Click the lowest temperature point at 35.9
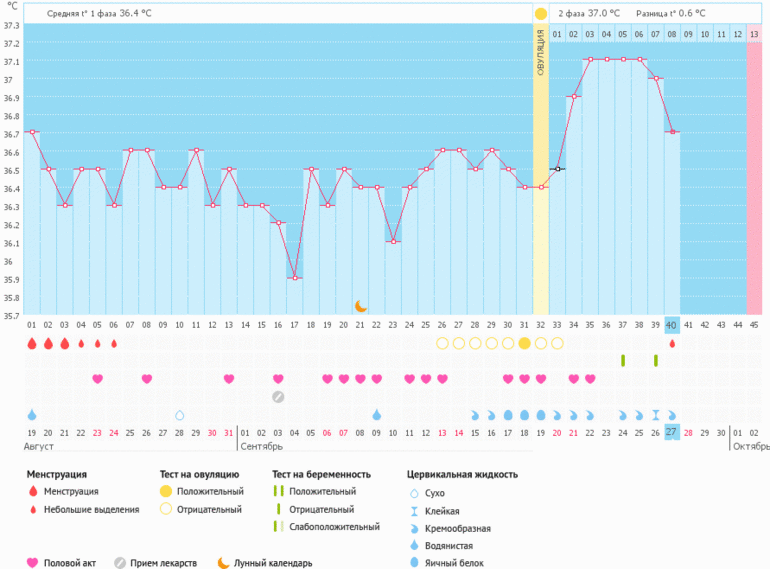Image resolution: width=770 pixels, height=569 pixels. click(295, 278)
